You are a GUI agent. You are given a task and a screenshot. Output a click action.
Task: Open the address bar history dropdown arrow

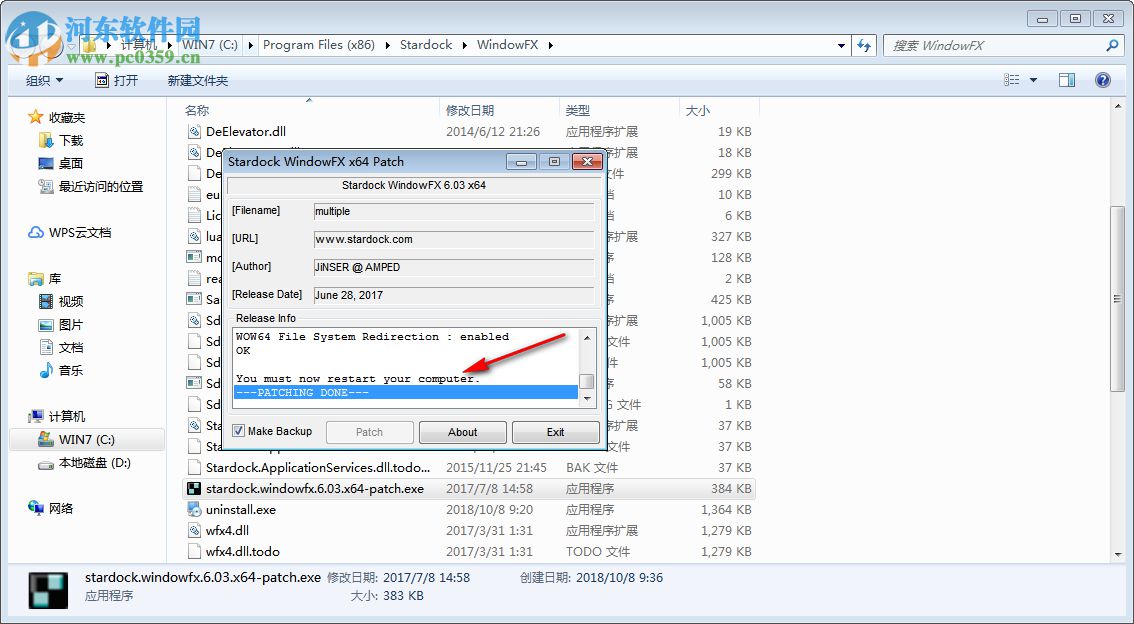click(x=841, y=45)
